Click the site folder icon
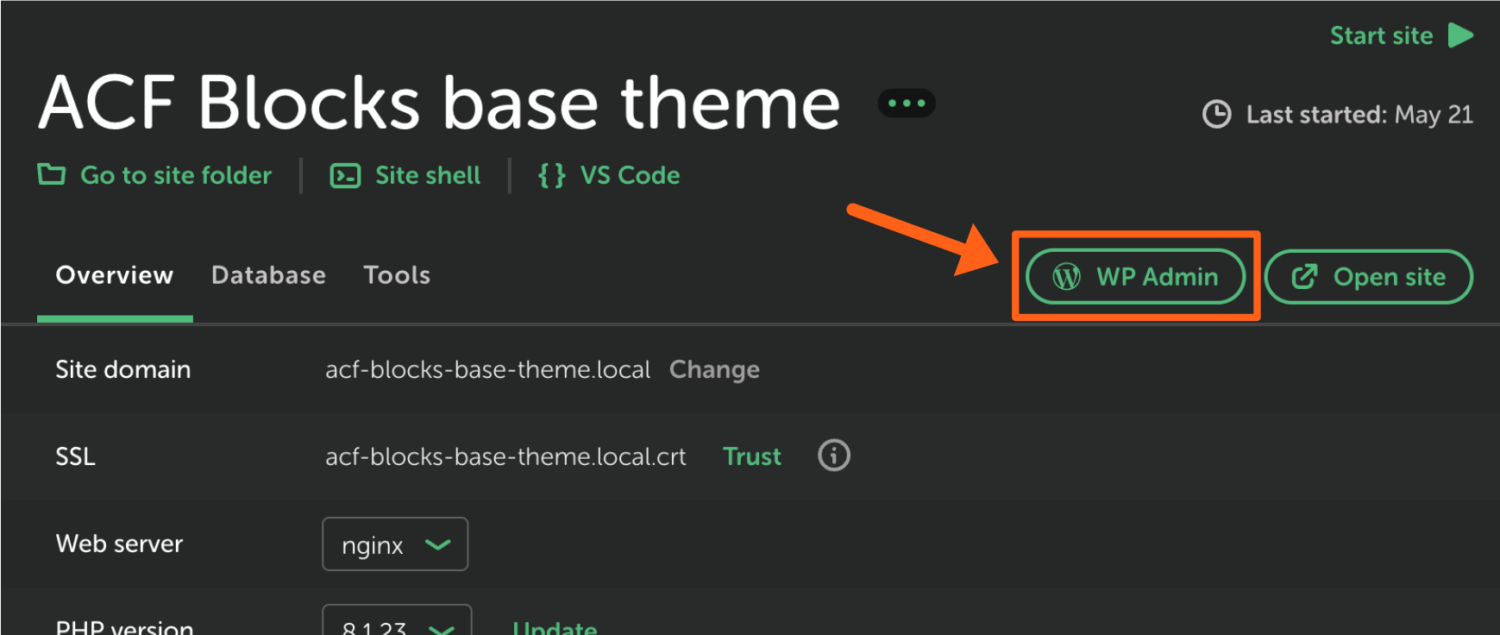The width and height of the screenshot is (1500, 635). pyautogui.click(x=51, y=175)
